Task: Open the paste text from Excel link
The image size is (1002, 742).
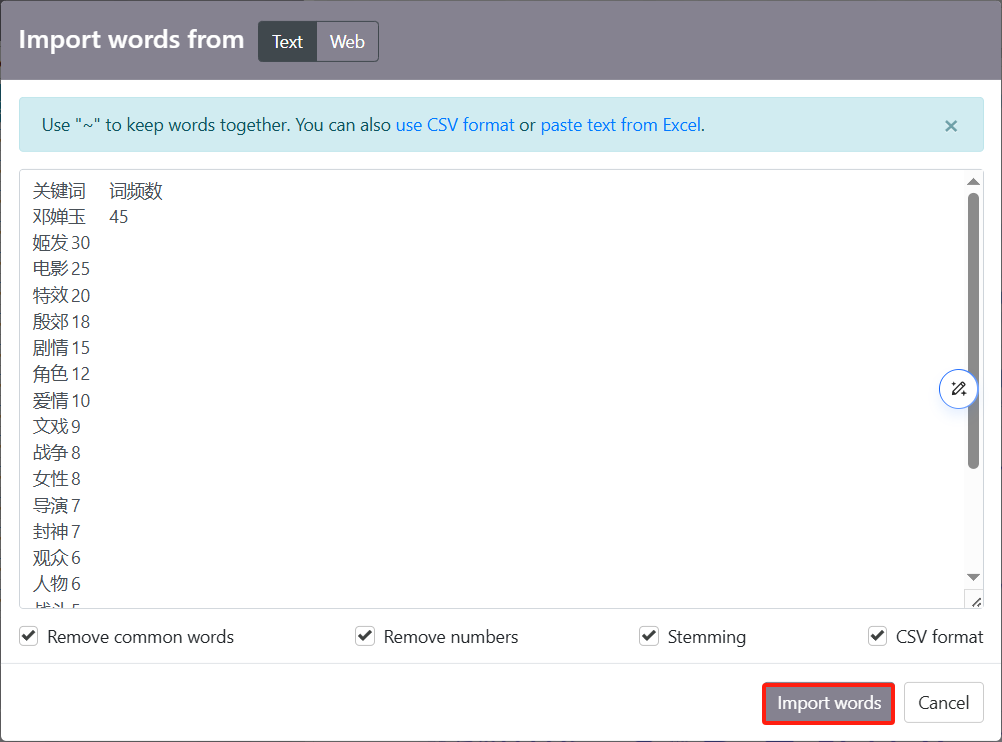Action: pos(621,125)
